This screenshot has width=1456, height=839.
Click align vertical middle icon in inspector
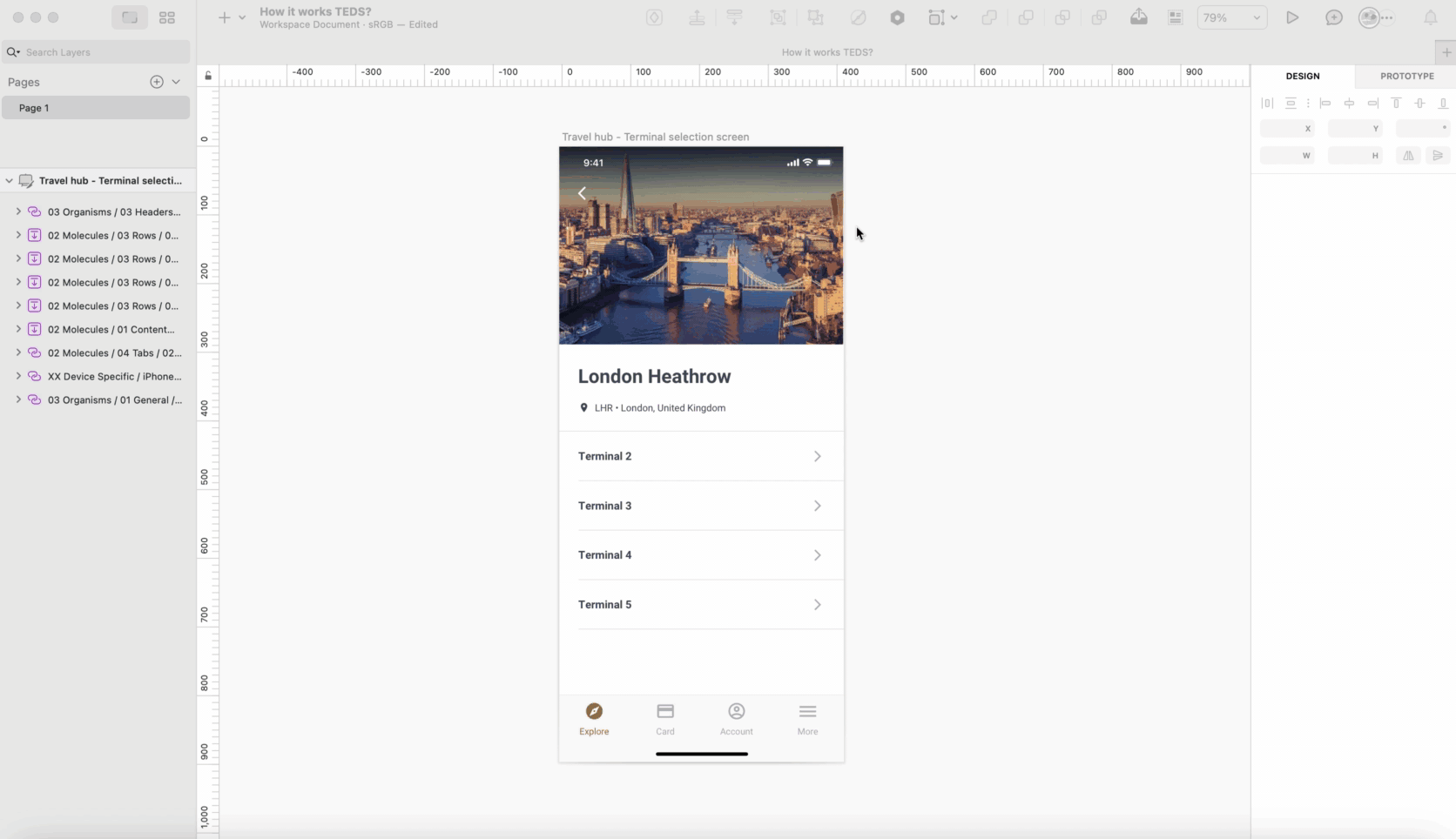pyautogui.click(x=1419, y=103)
